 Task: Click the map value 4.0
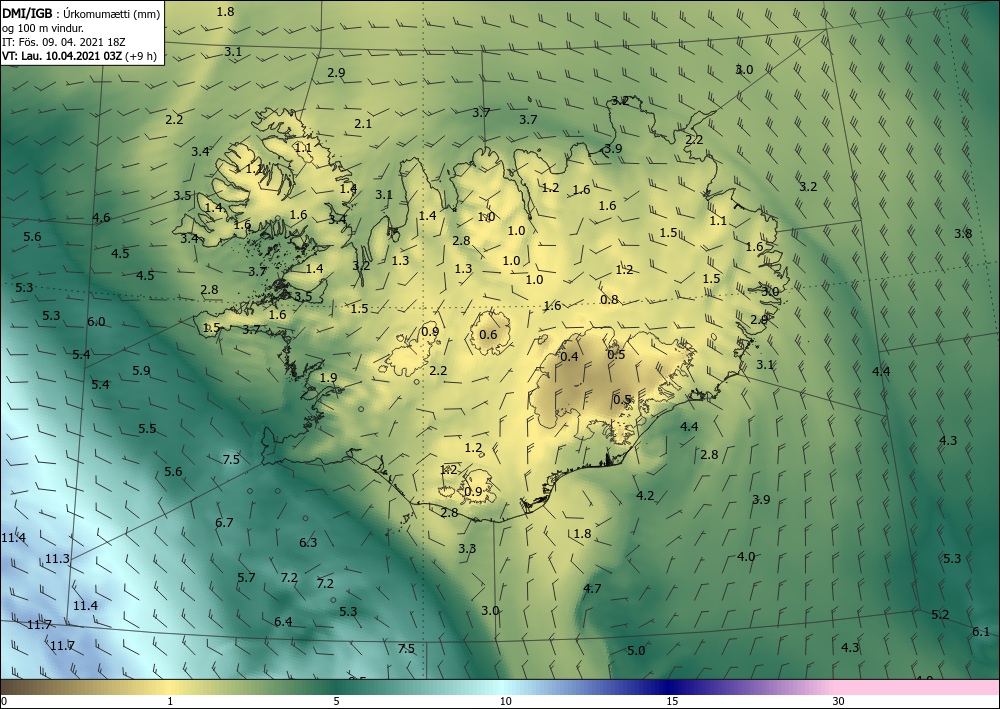(746, 557)
